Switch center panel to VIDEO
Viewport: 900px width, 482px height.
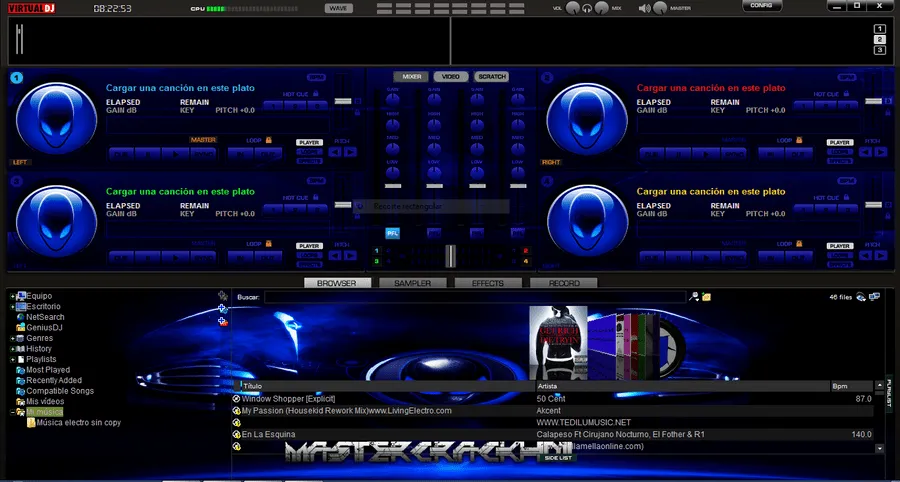451,76
